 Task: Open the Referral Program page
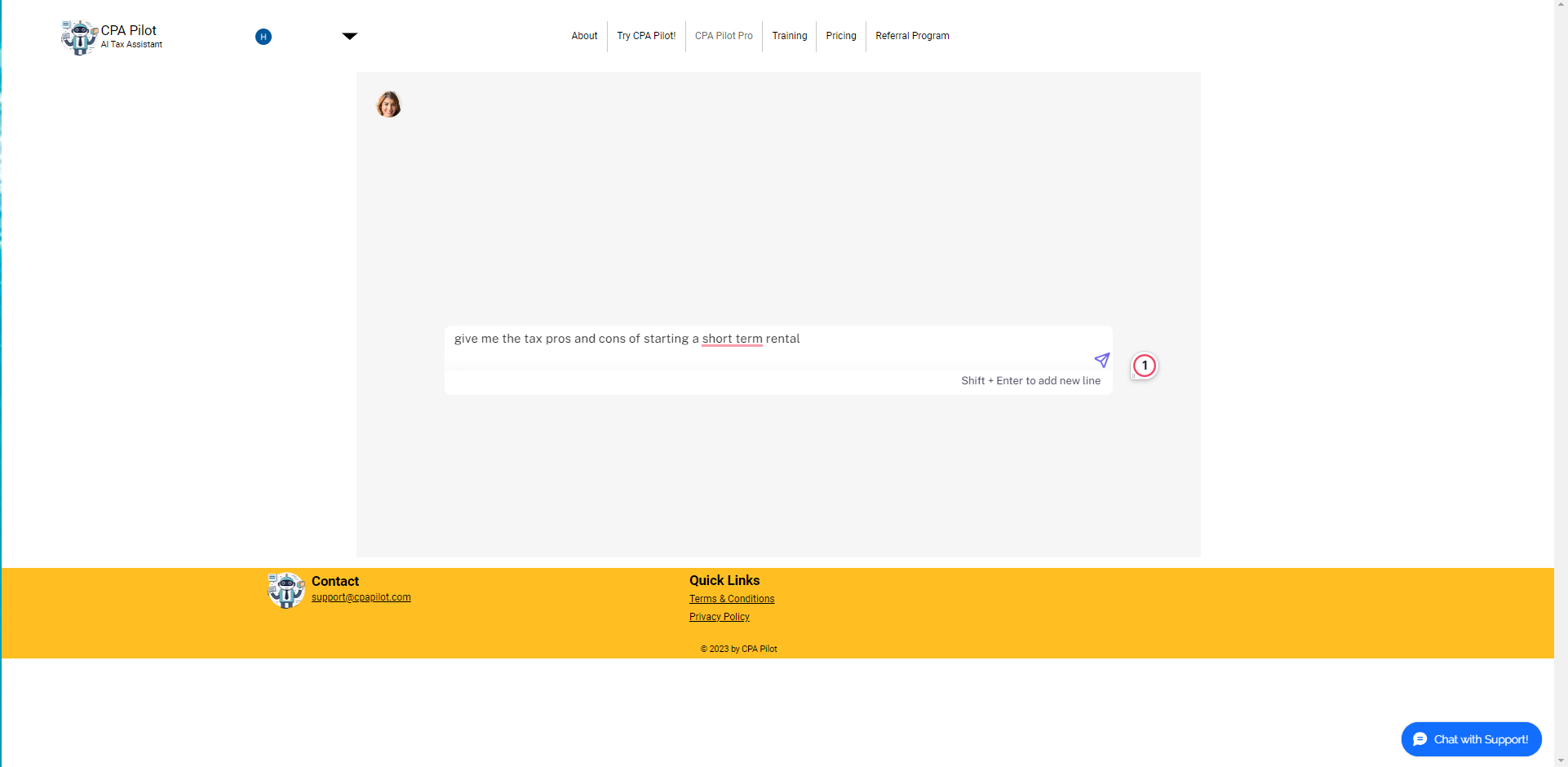[x=912, y=36]
